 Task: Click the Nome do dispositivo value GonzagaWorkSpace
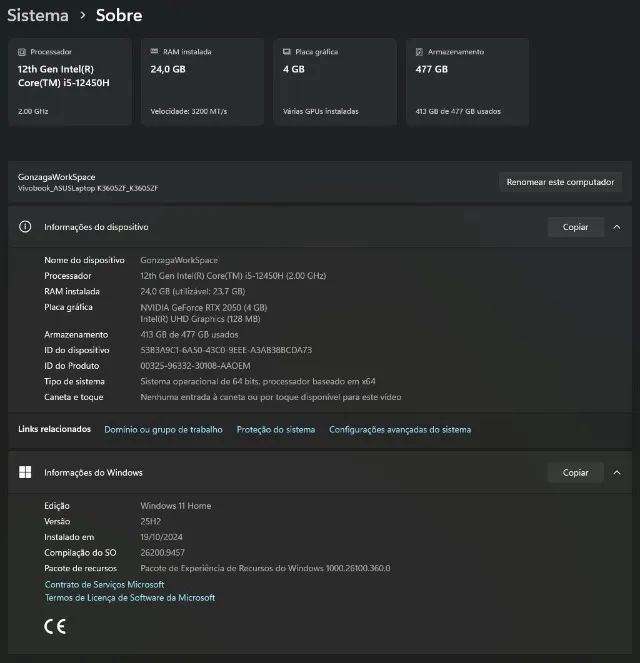(x=179, y=260)
